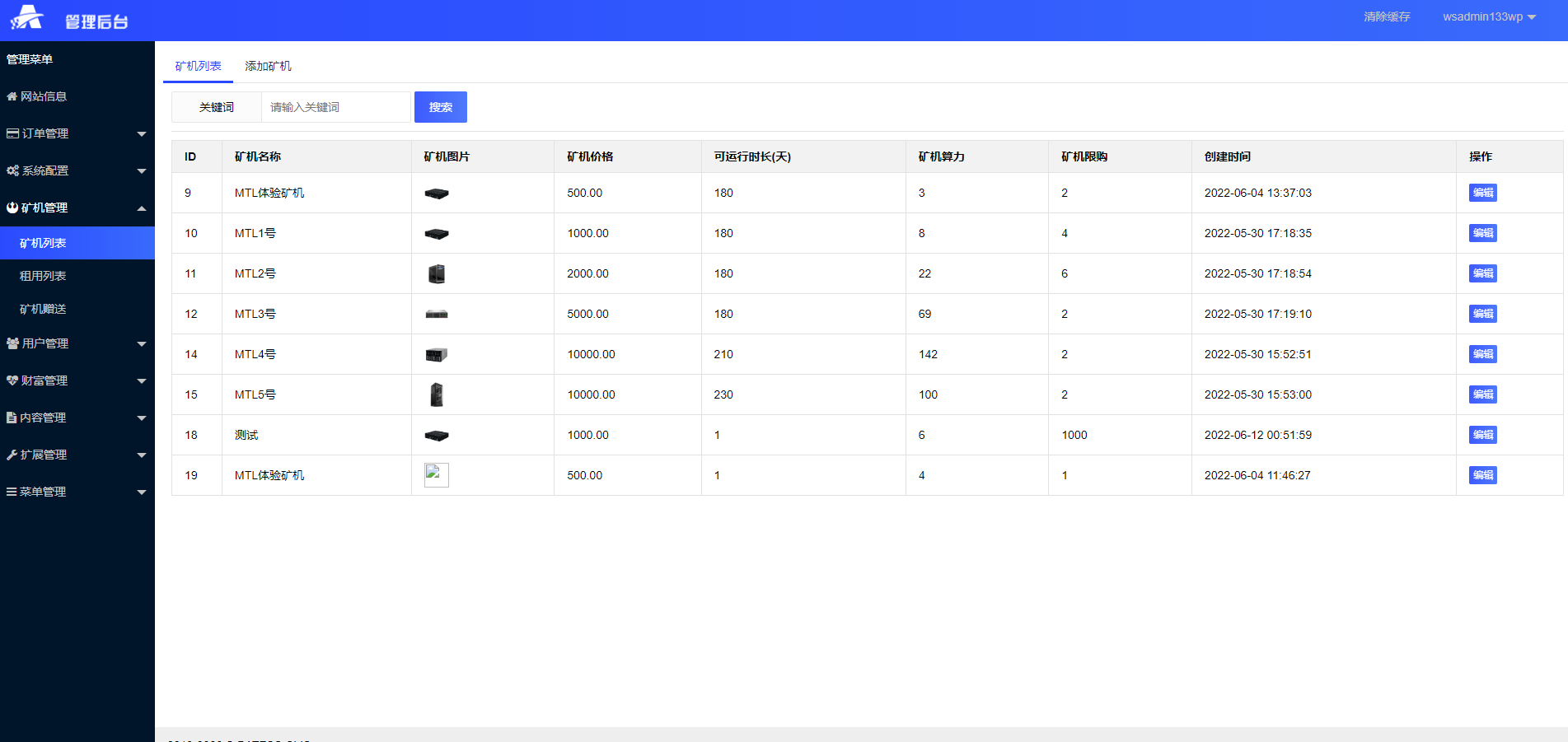Click the list icon beside 菜单管理
Screen dimensions: 1568x742
coord(12,492)
